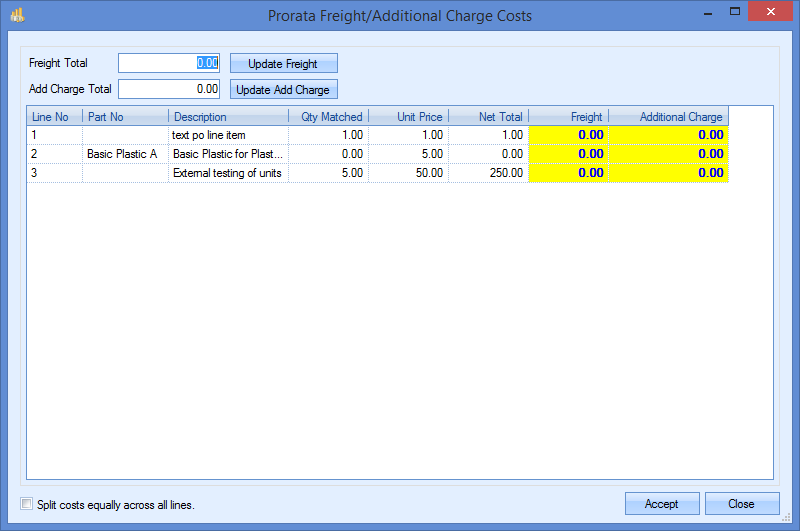
Task: Click the Close button at bottom right
Action: 741,504
